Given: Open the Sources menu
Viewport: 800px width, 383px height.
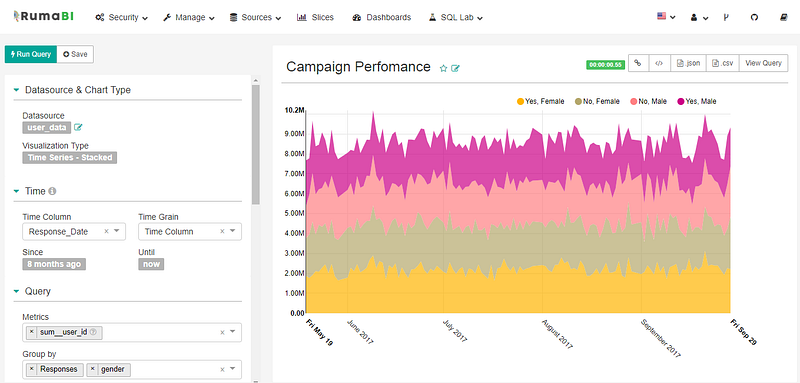Looking at the screenshot, I should [x=255, y=17].
